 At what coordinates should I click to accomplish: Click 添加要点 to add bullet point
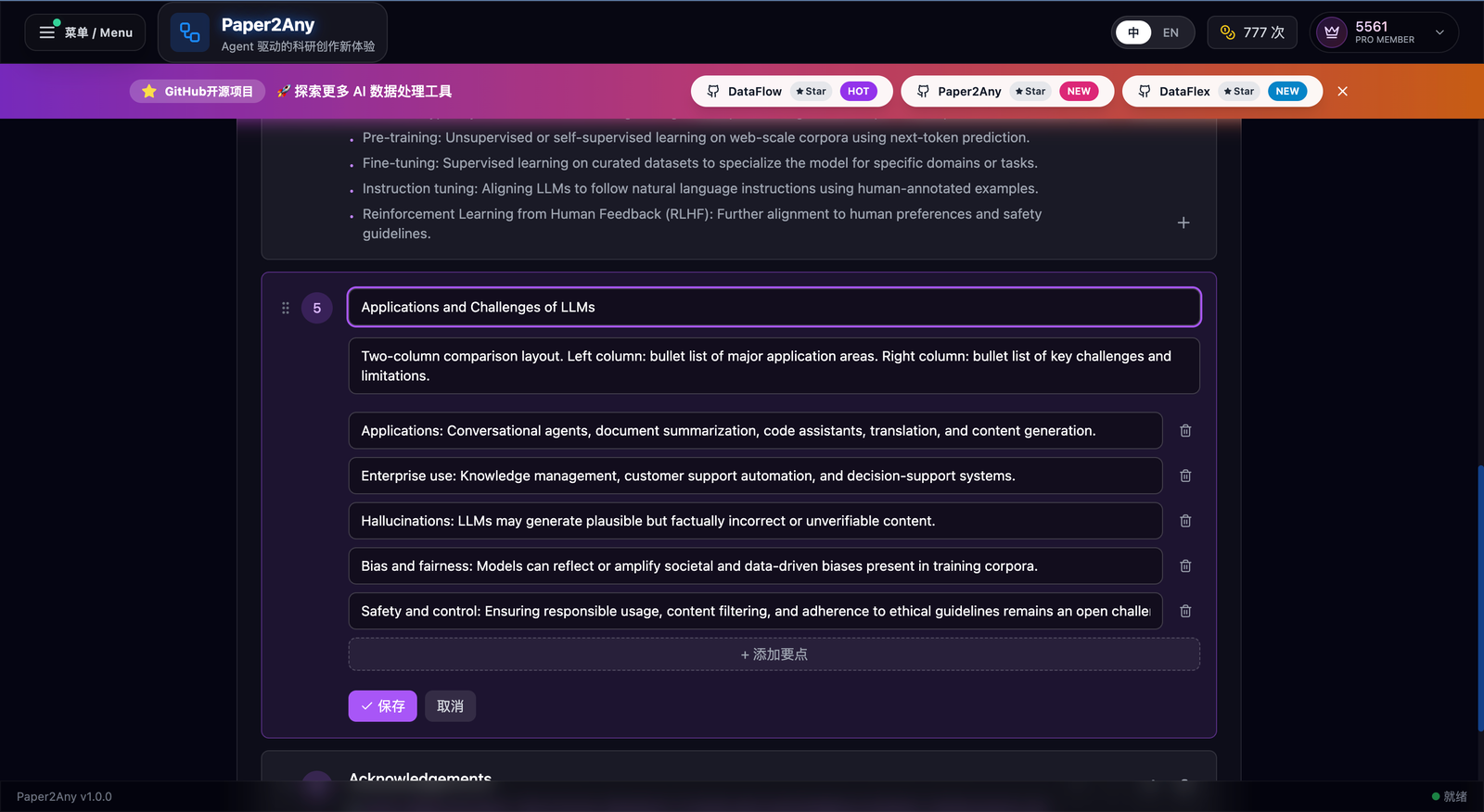pyautogui.click(x=774, y=654)
